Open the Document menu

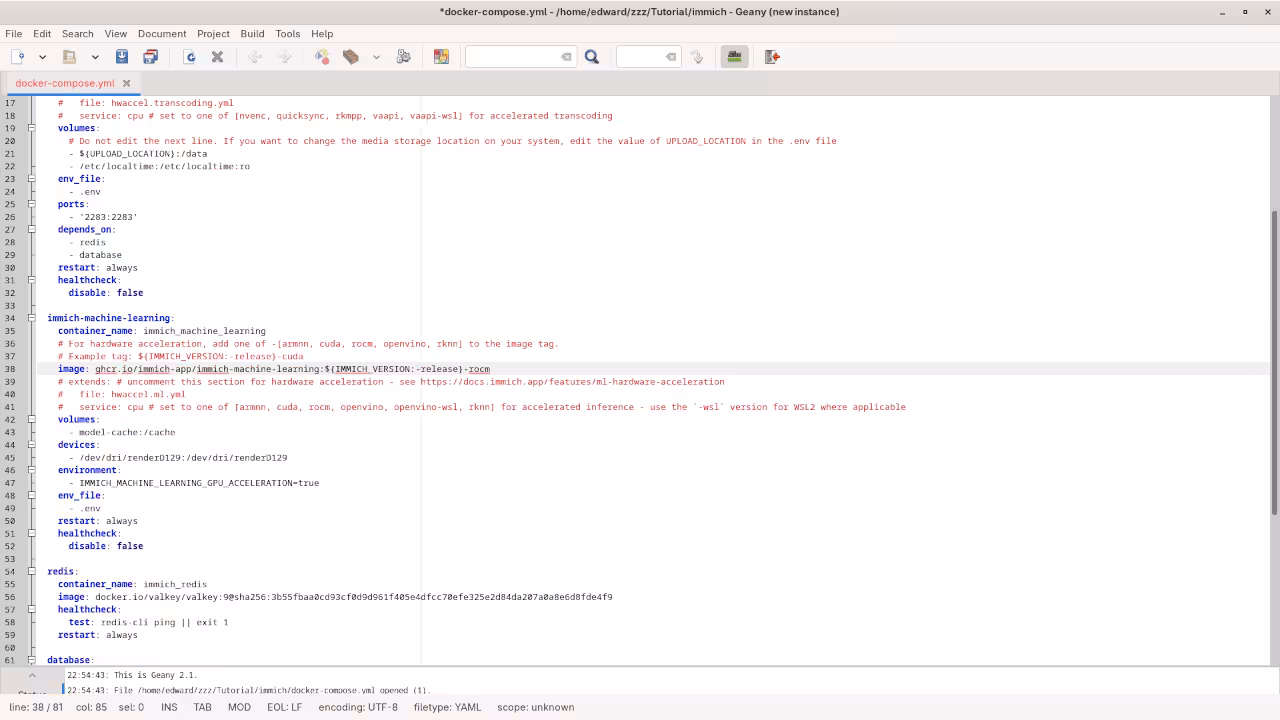point(162,33)
